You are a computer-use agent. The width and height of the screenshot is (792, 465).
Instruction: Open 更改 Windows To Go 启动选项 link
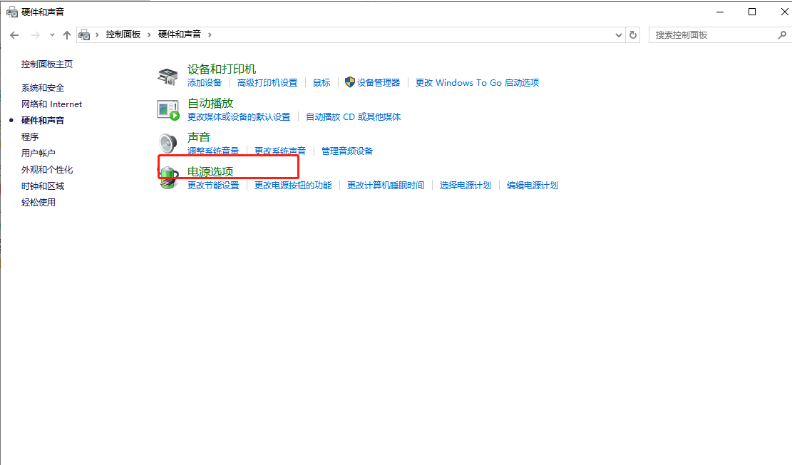(x=477, y=83)
